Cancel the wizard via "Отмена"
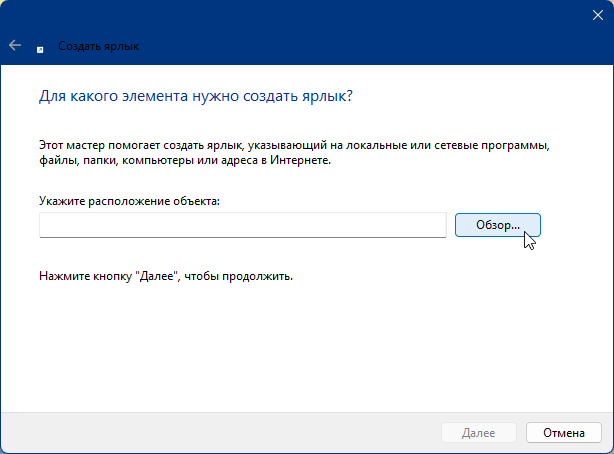 click(563, 432)
